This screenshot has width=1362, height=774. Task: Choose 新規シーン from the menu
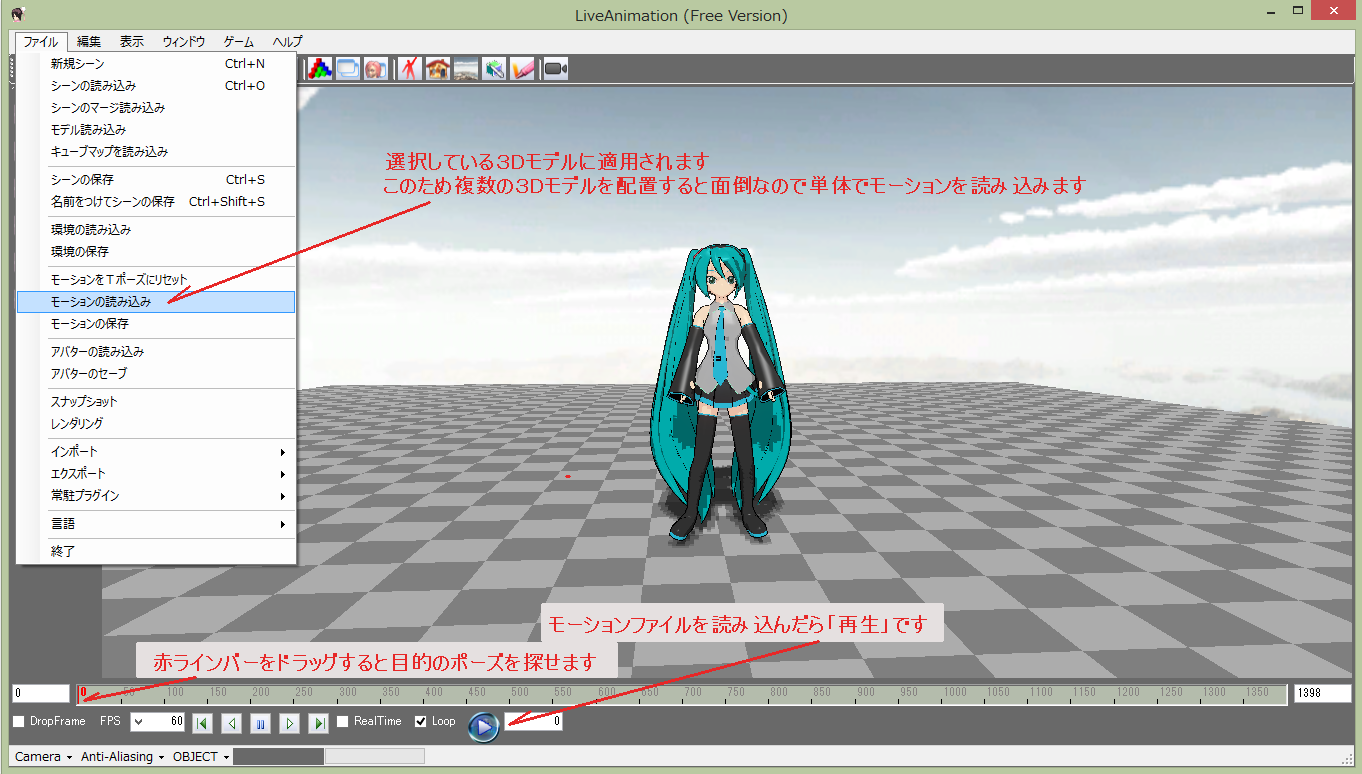click(x=157, y=63)
